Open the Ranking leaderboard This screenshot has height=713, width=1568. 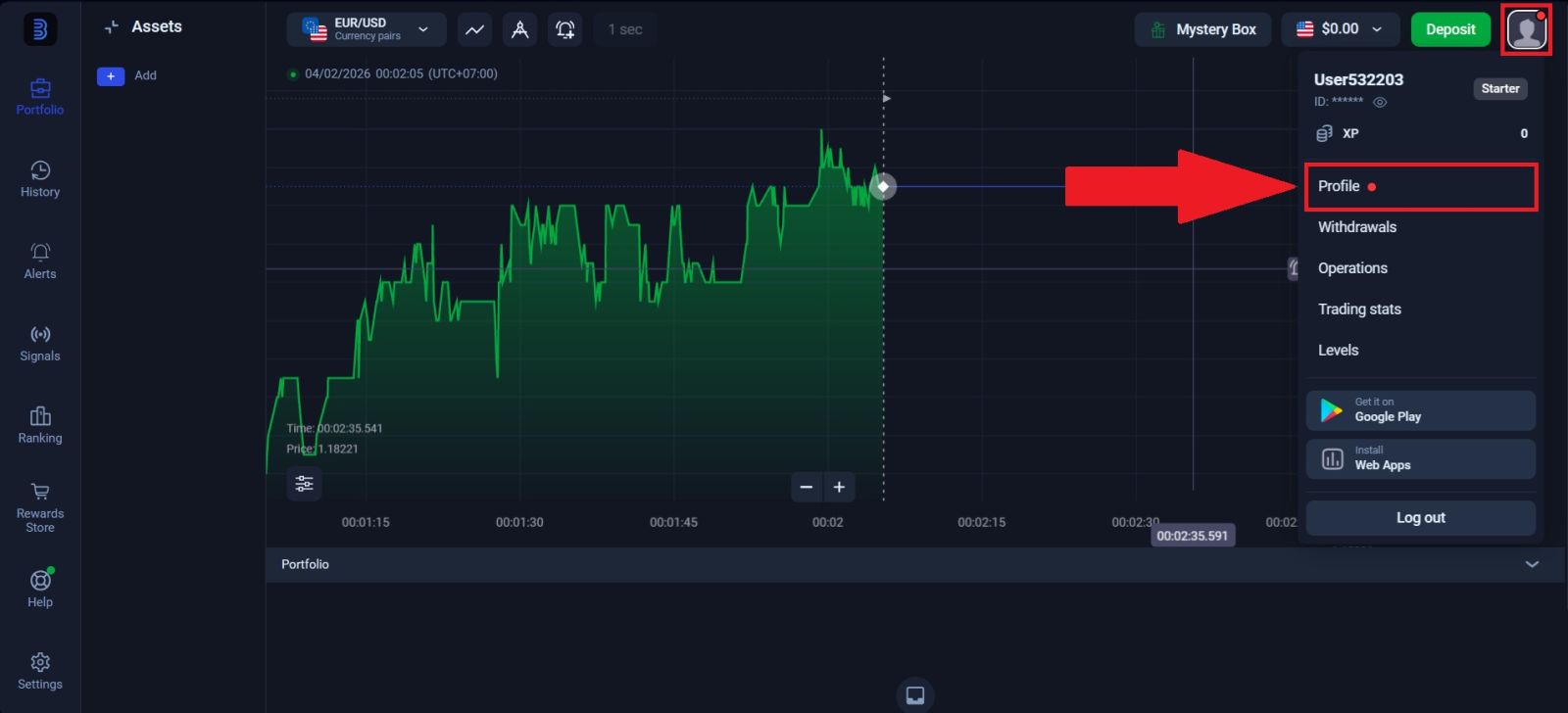coord(40,425)
